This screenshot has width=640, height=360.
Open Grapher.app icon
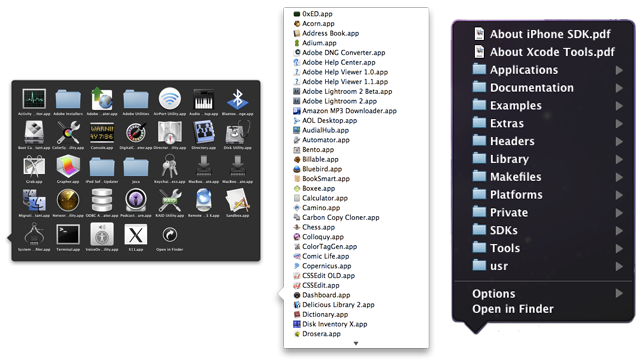tap(68, 167)
